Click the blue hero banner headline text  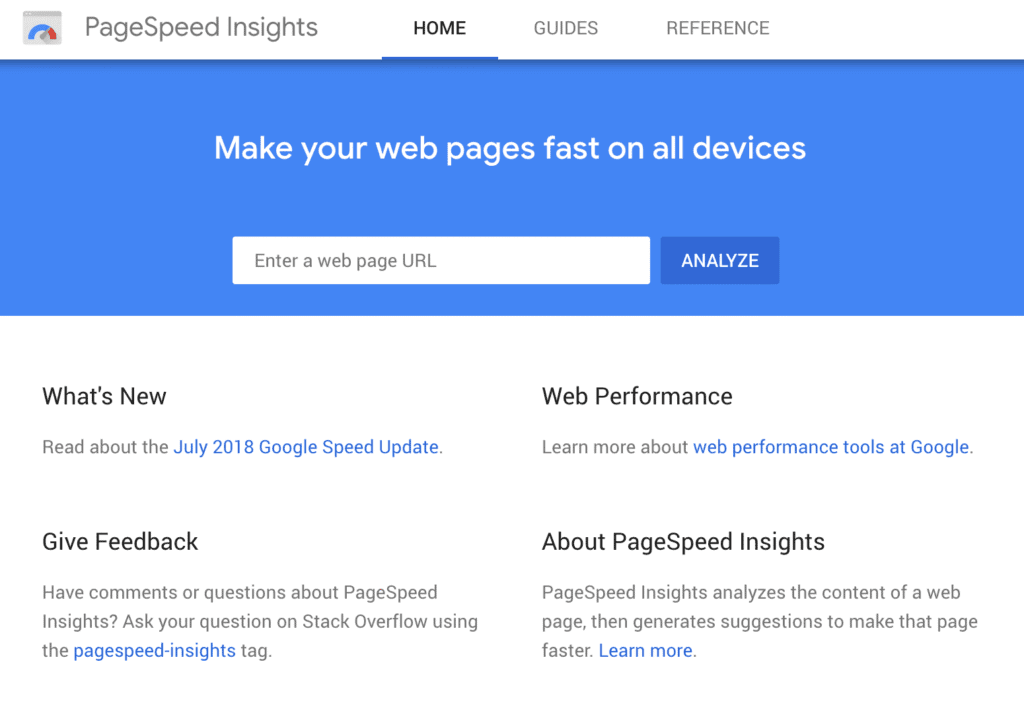pos(511,148)
